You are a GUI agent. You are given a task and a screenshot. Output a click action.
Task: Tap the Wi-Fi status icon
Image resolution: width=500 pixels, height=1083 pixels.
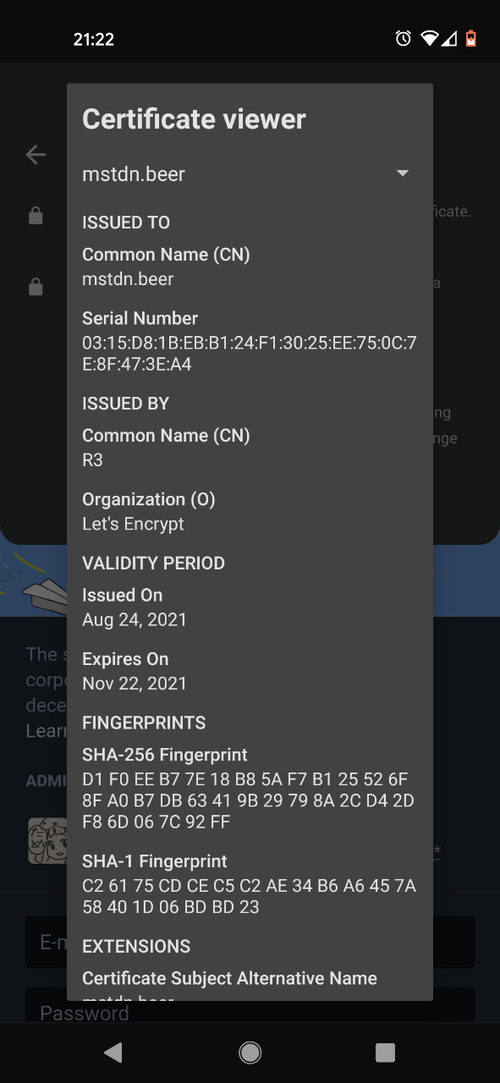pyautogui.click(x=429, y=39)
